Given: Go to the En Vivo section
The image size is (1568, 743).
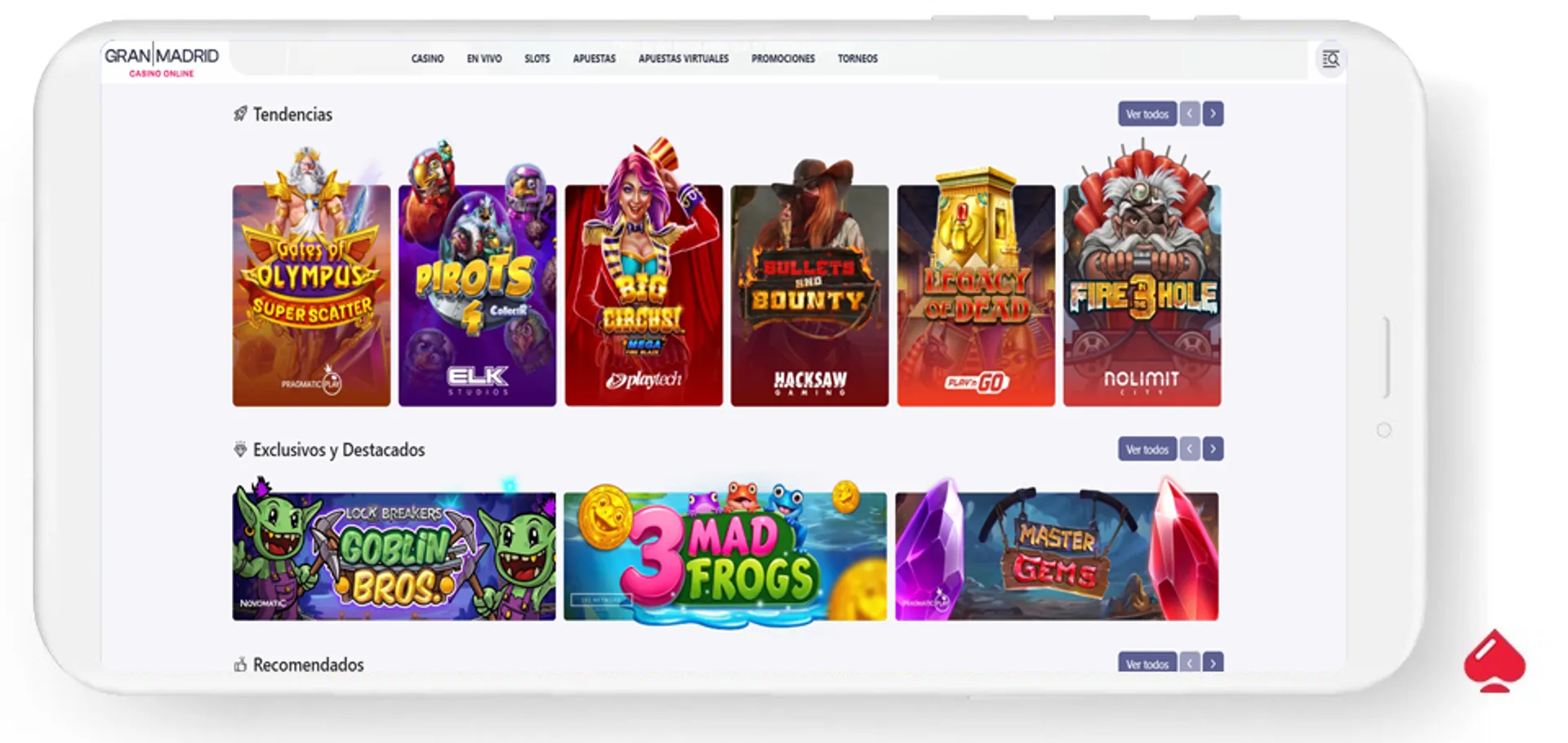Looking at the screenshot, I should (x=484, y=59).
